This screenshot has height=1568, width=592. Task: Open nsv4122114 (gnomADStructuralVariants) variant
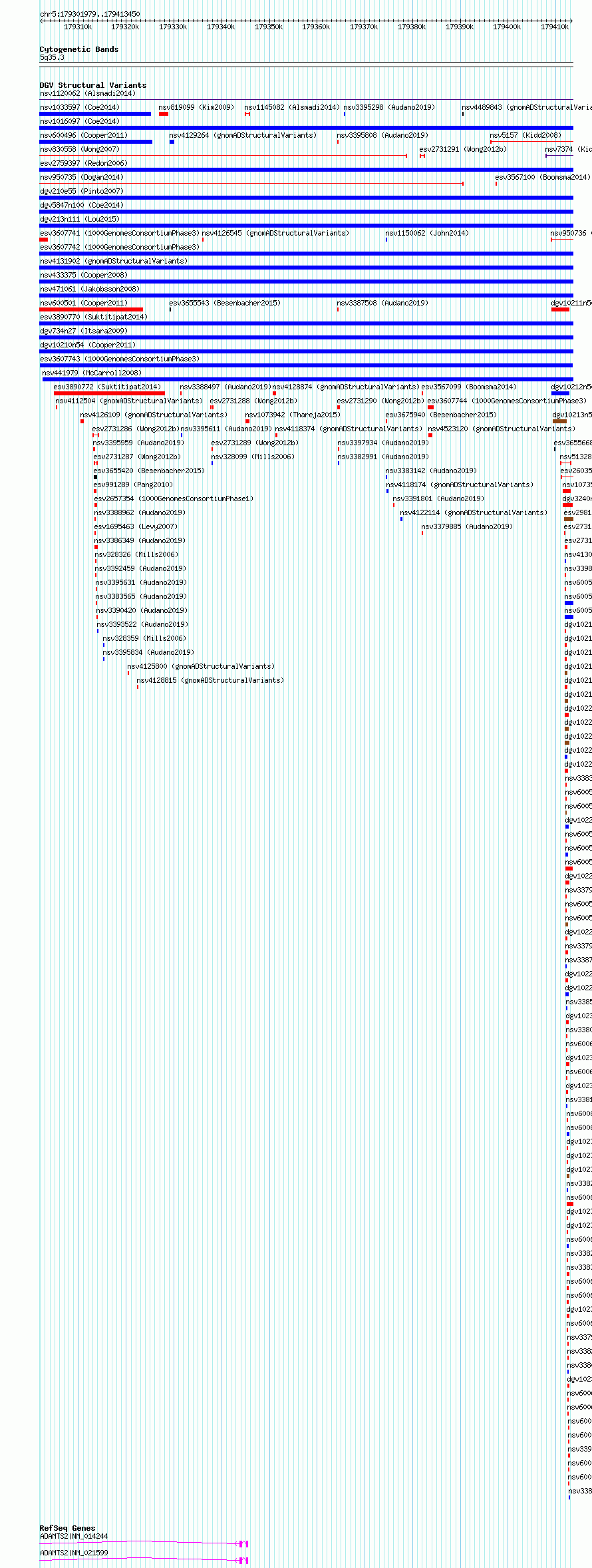click(474, 513)
